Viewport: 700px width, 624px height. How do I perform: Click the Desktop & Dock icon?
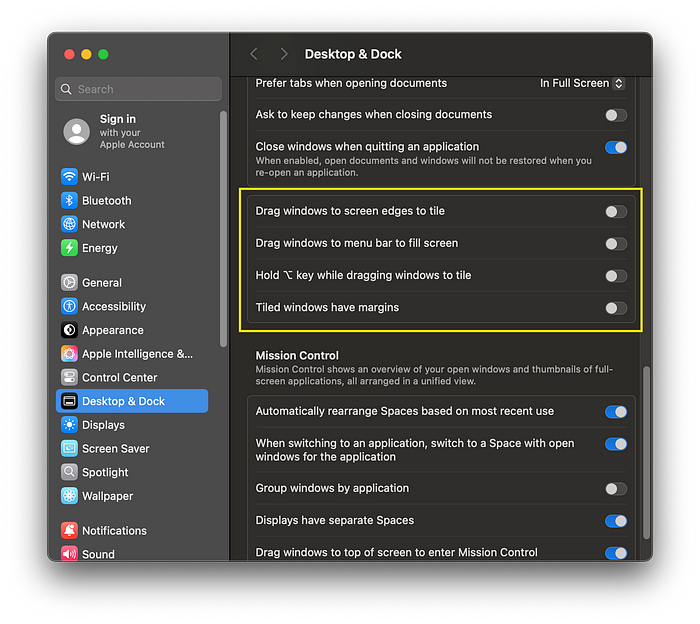(x=69, y=401)
